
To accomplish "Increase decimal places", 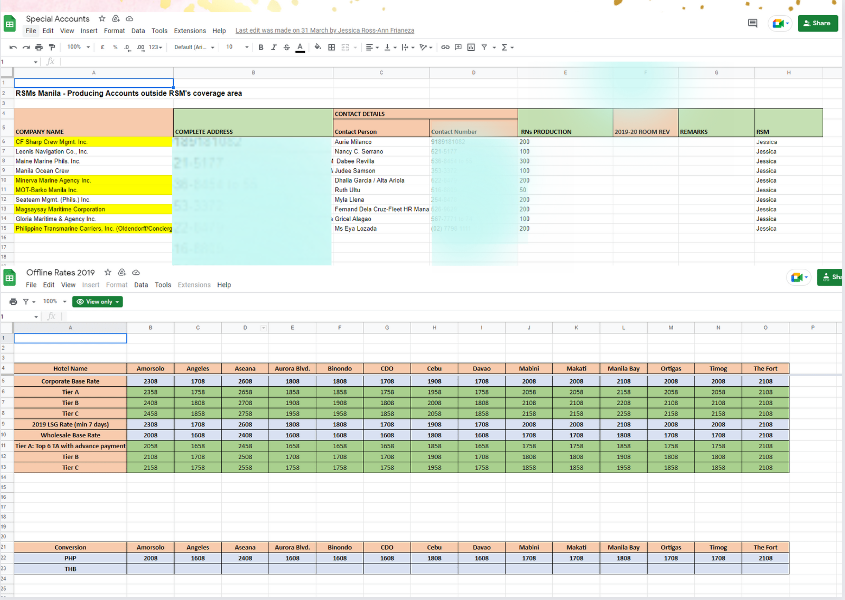I will pos(141,47).
